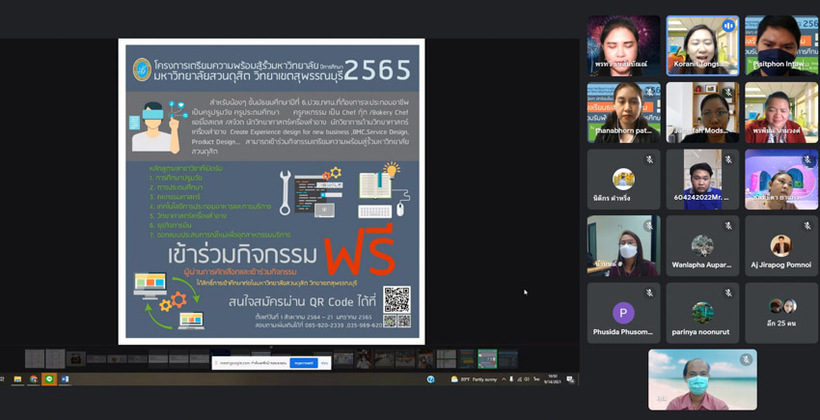Select Wanlapha Aupar participant tile
The image size is (820, 420).
[702, 246]
